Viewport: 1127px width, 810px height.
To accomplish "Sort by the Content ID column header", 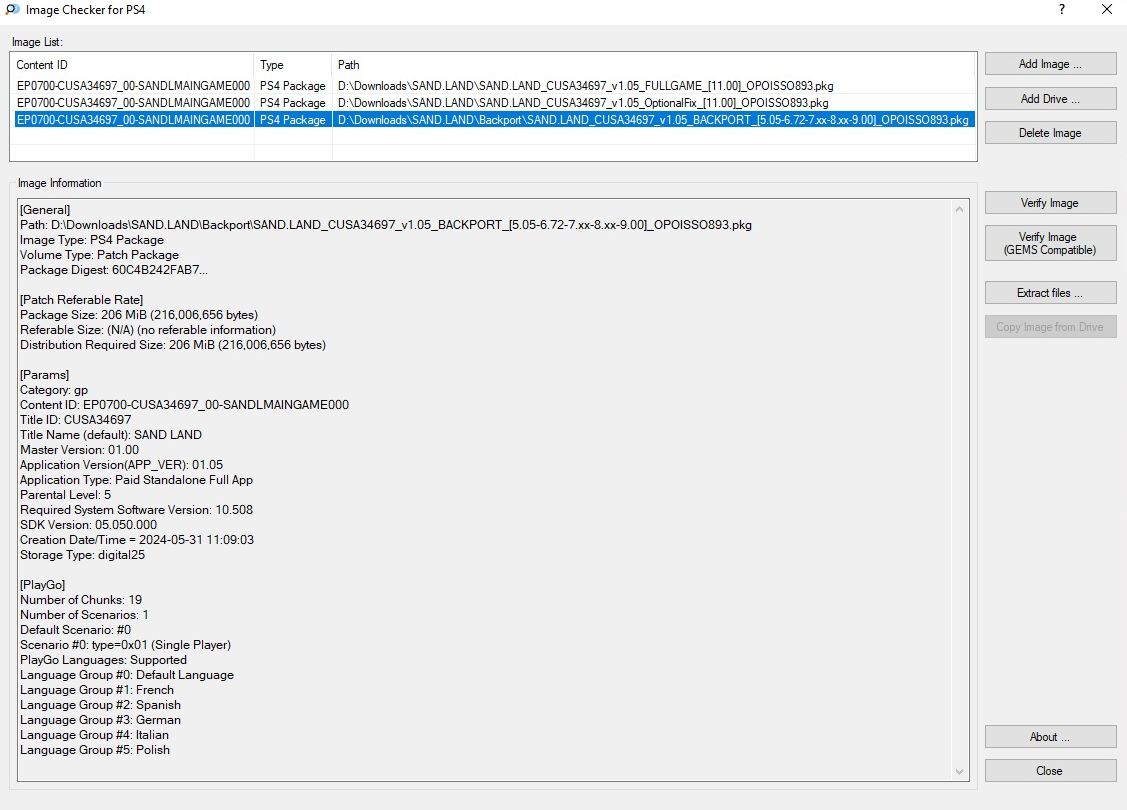I will (x=132, y=65).
